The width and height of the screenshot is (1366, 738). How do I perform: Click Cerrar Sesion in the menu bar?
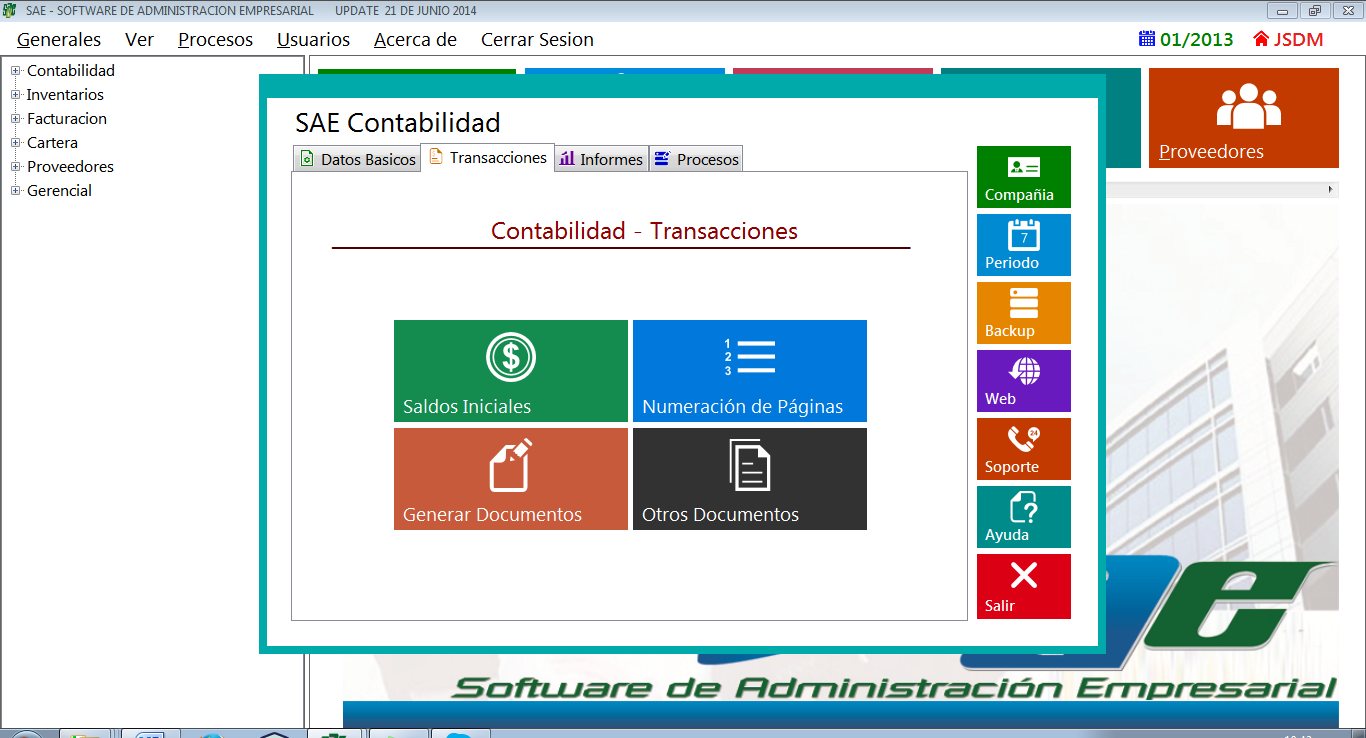537,40
